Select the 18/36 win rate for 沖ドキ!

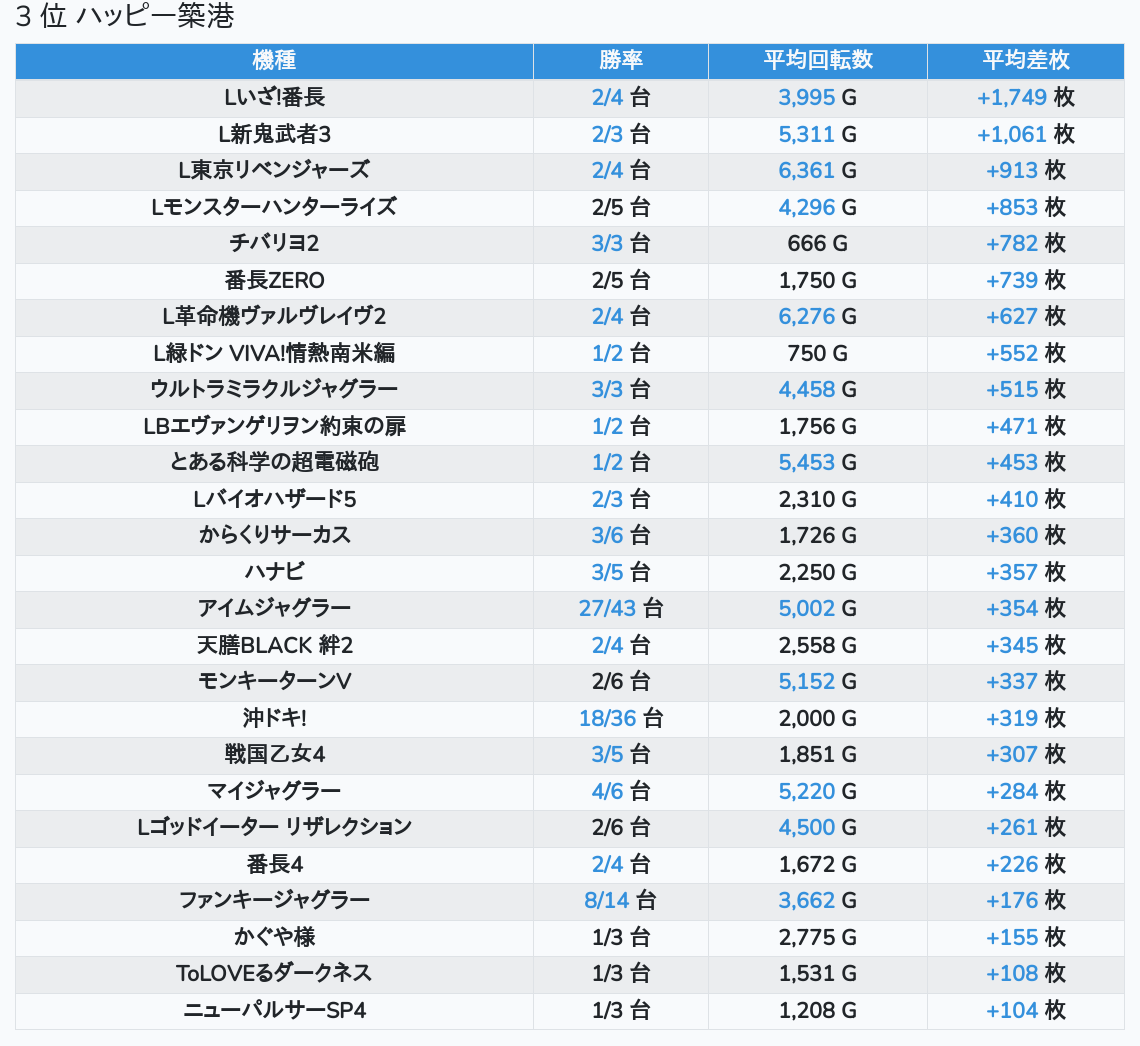pyautogui.click(x=607, y=718)
